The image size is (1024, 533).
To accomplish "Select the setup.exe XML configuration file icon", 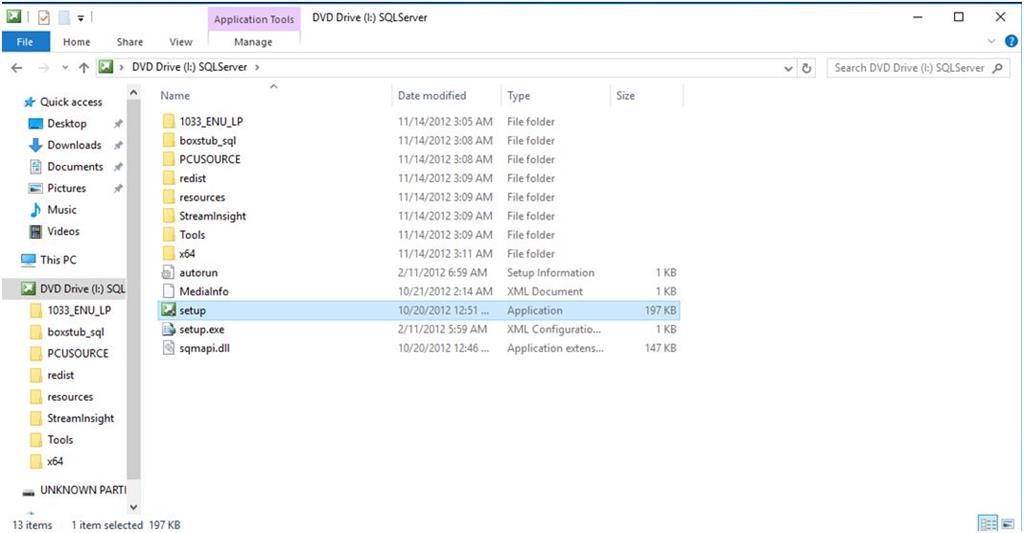I will [x=168, y=329].
